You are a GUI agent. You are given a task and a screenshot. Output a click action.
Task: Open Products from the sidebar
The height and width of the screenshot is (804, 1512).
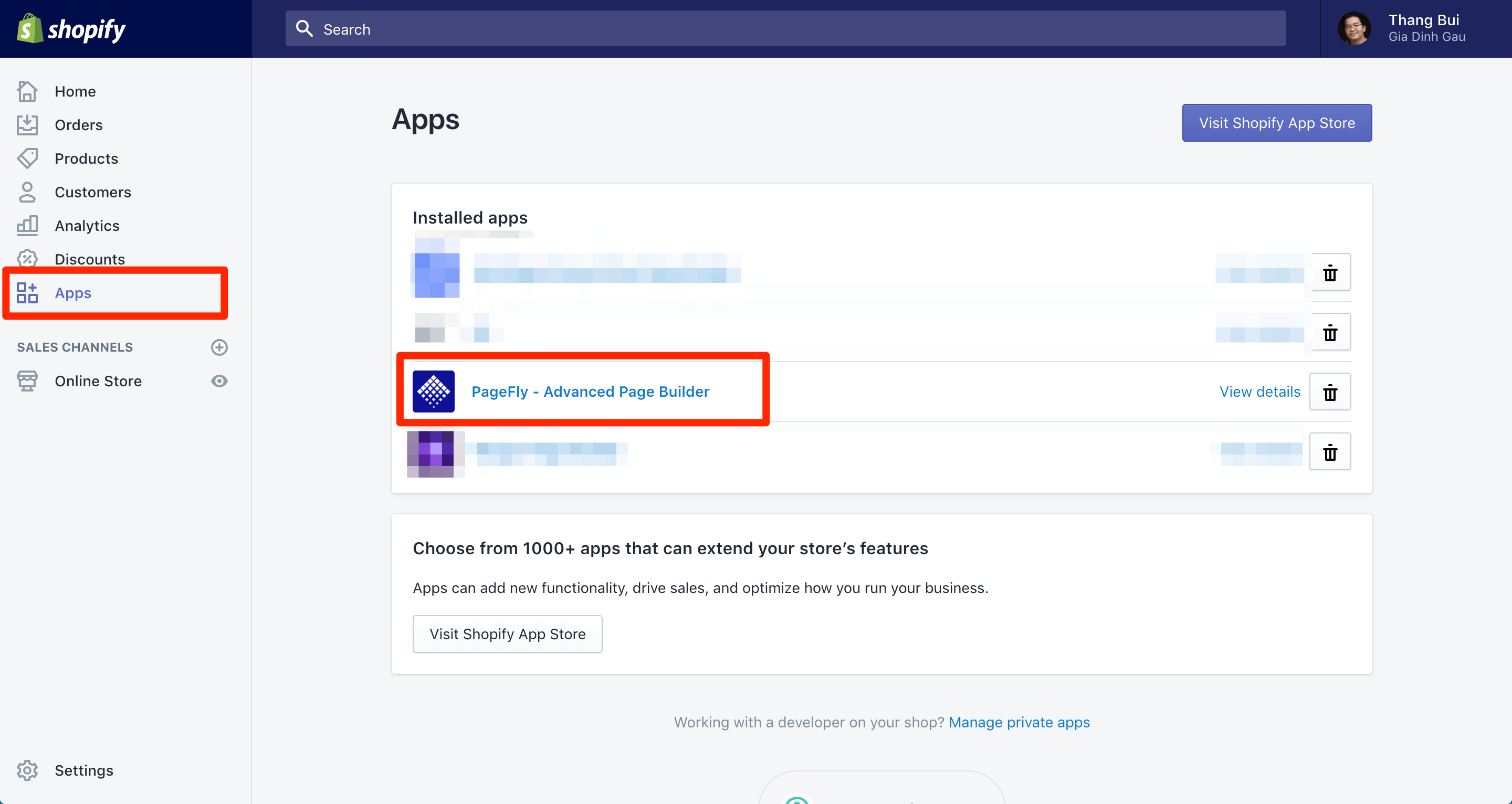coord(86,158)
